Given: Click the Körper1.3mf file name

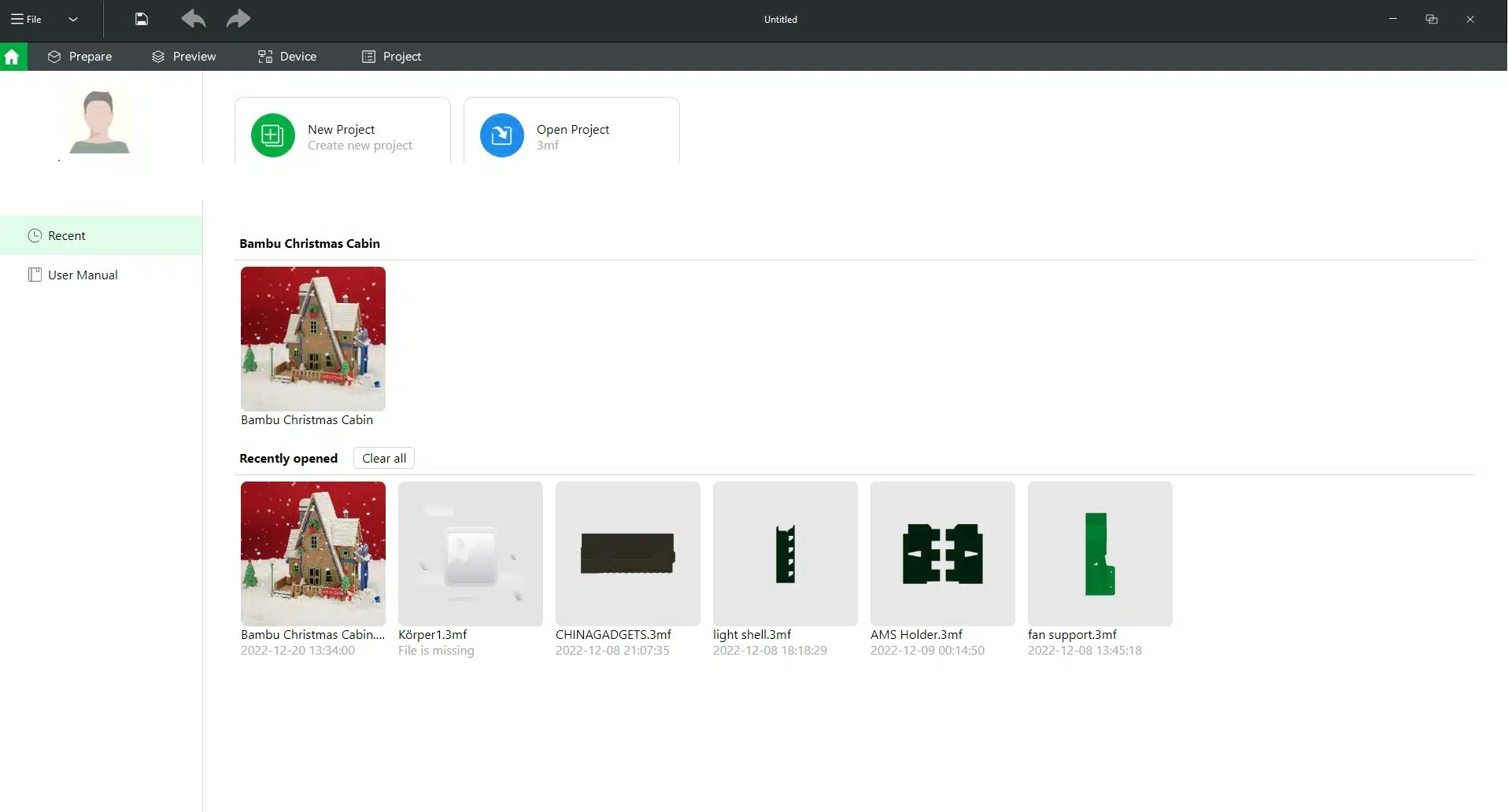Looking at the screenshot, I should [433, 635].
